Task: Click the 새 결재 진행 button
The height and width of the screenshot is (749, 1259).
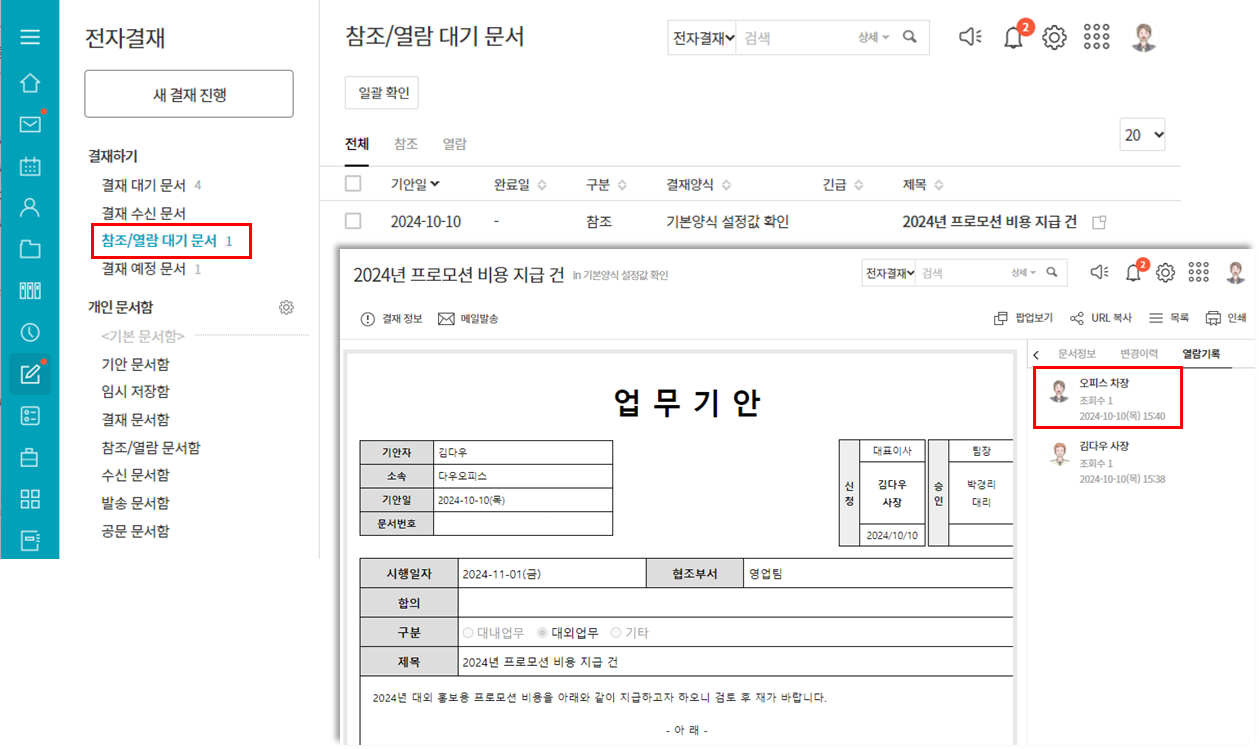Action: click(189, 95)
